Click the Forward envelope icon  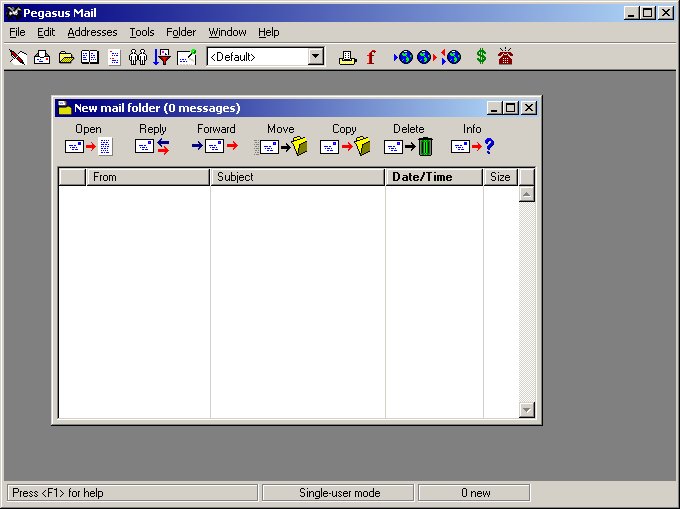(x=215, y=146)
